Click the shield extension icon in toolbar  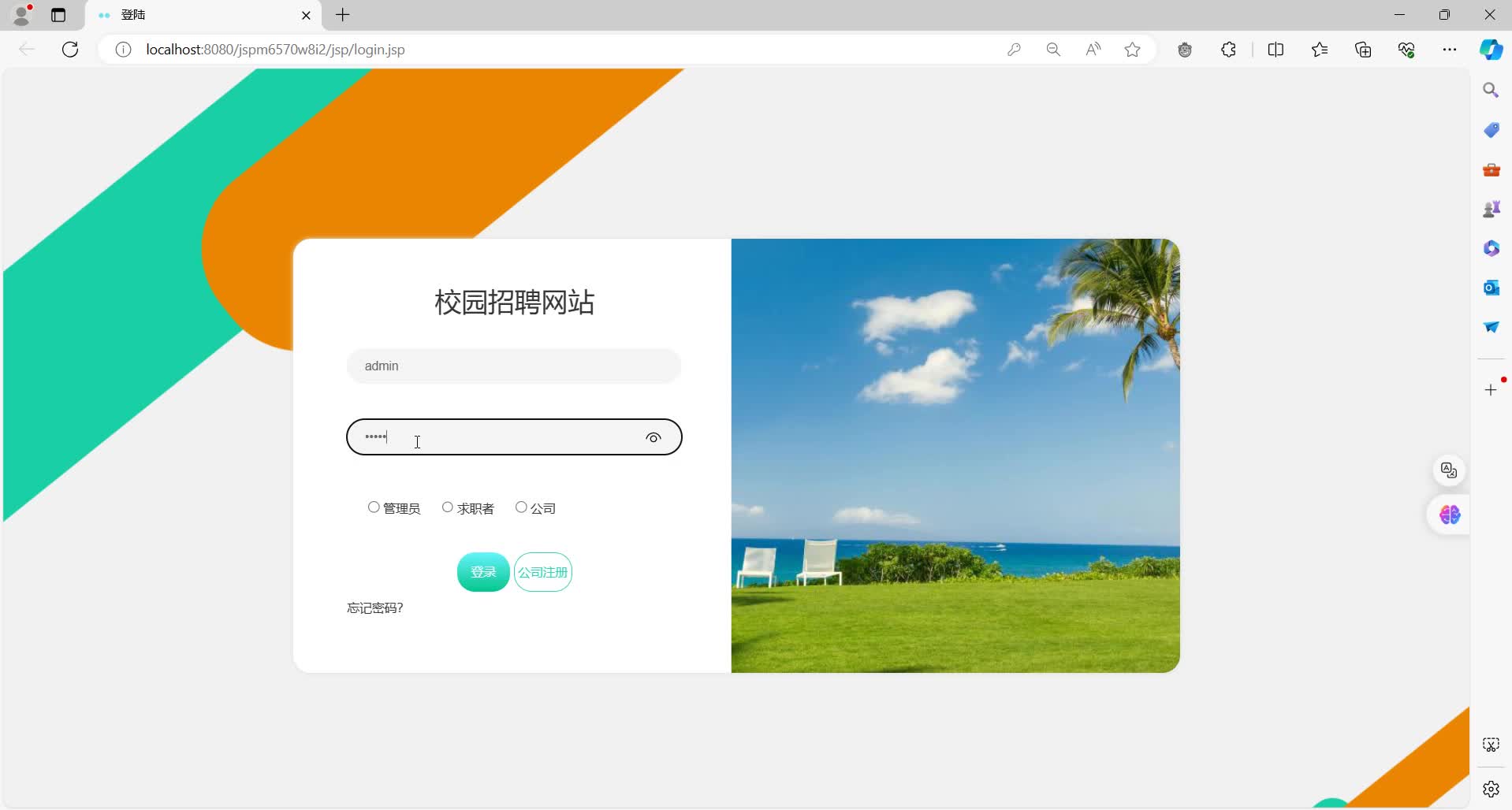(1185, 50)
